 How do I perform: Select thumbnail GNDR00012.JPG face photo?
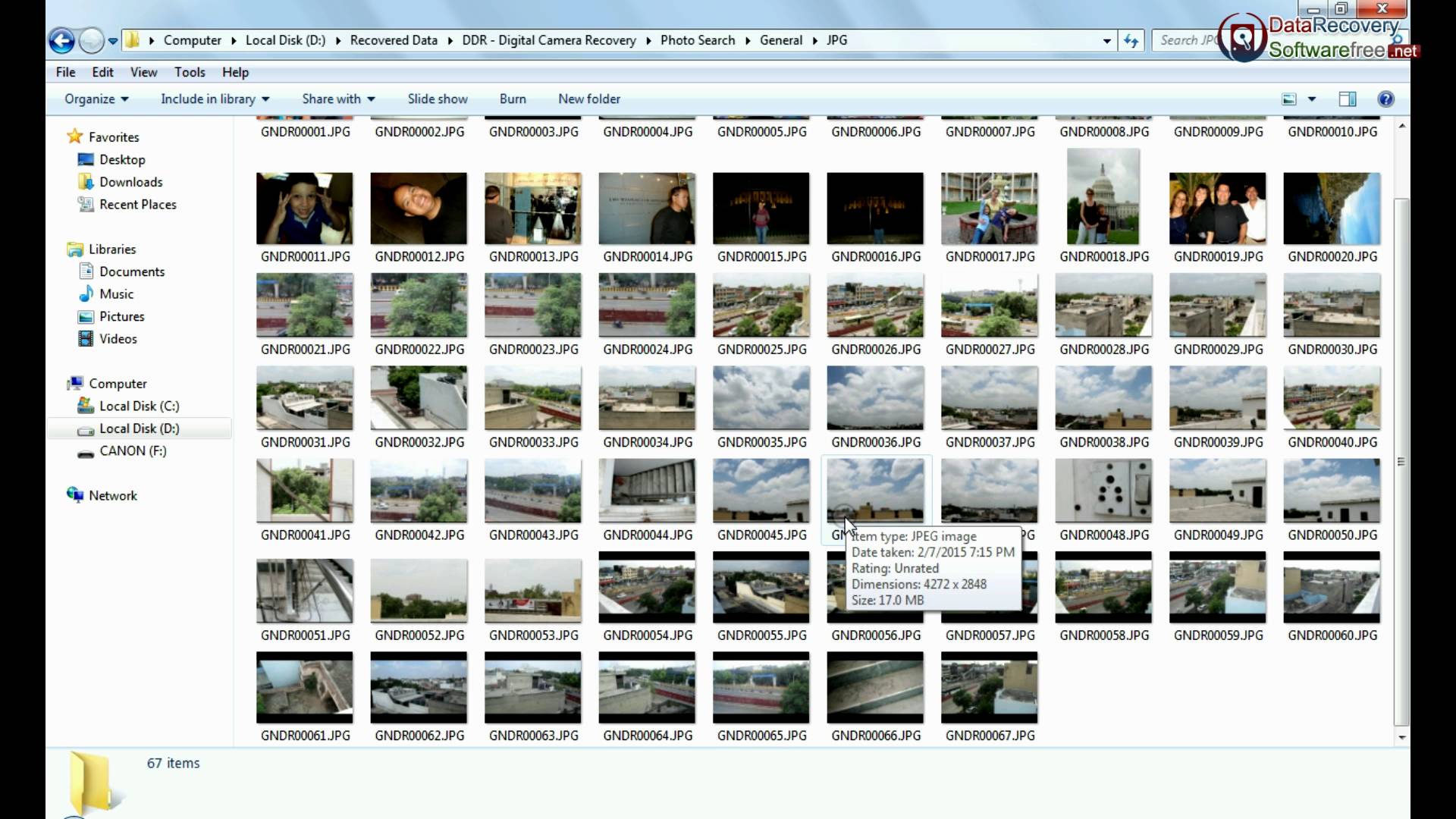[x=419, y=209]
